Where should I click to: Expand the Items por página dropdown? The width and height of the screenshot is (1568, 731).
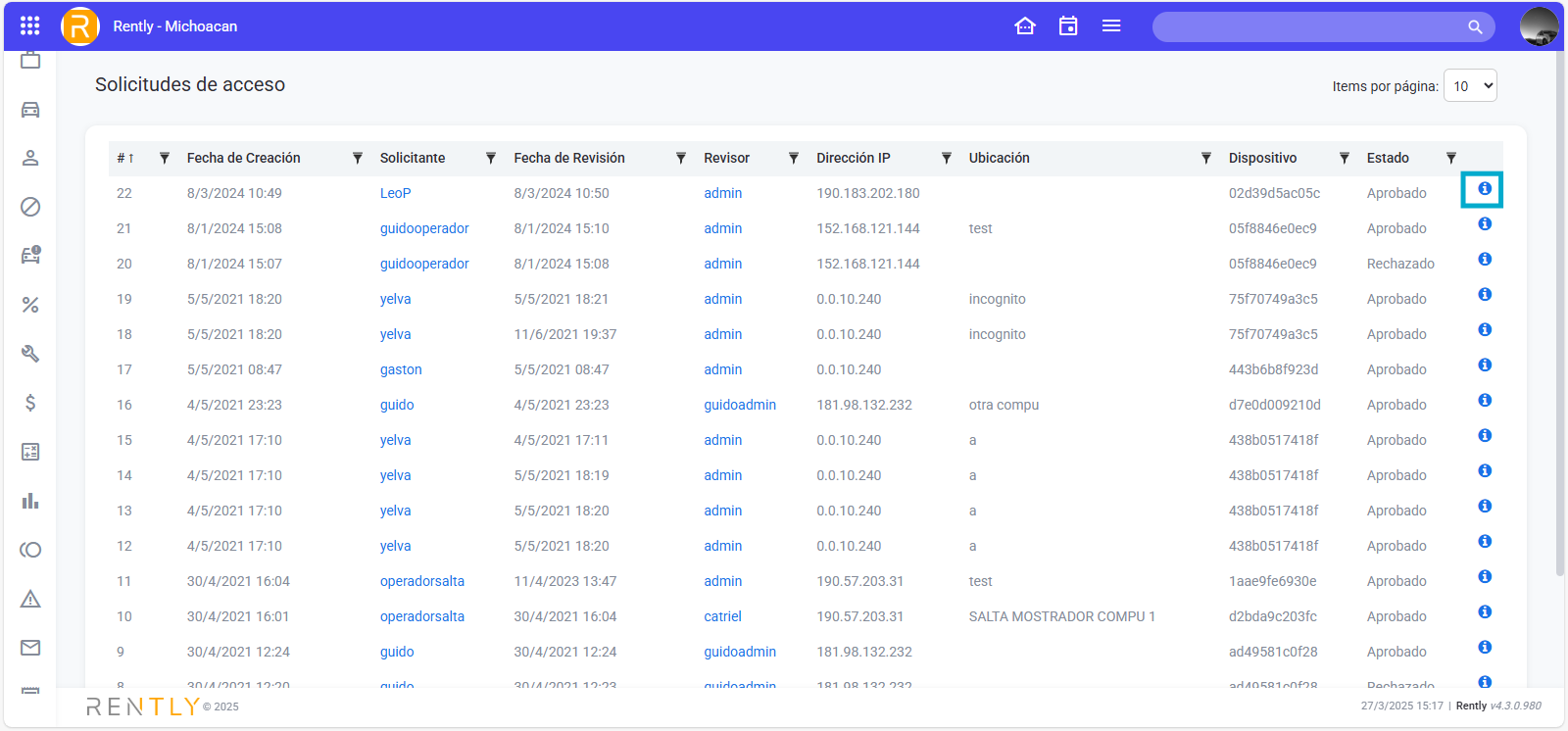click(1470, 86)
